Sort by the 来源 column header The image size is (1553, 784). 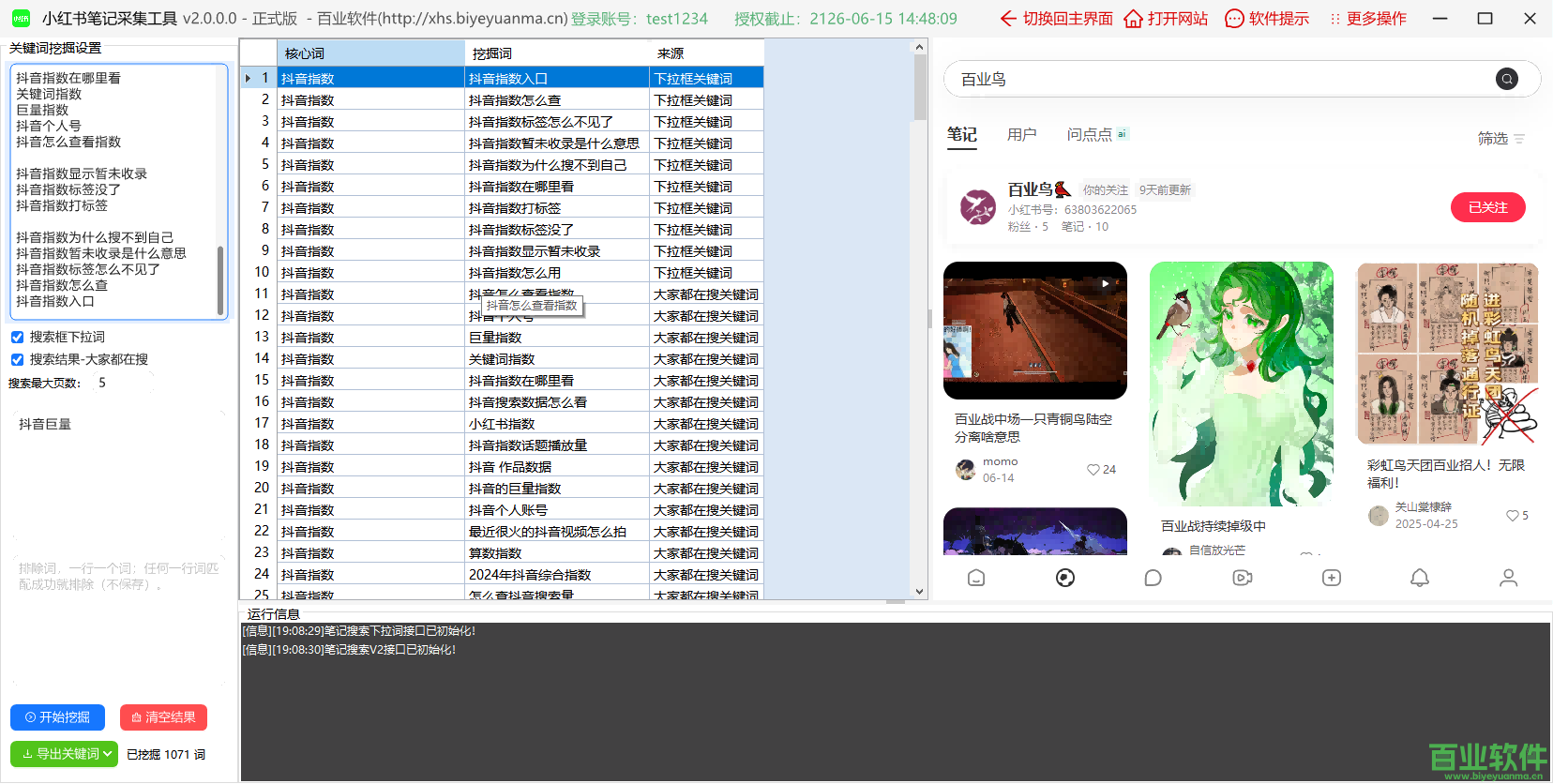tap(707, 53)
